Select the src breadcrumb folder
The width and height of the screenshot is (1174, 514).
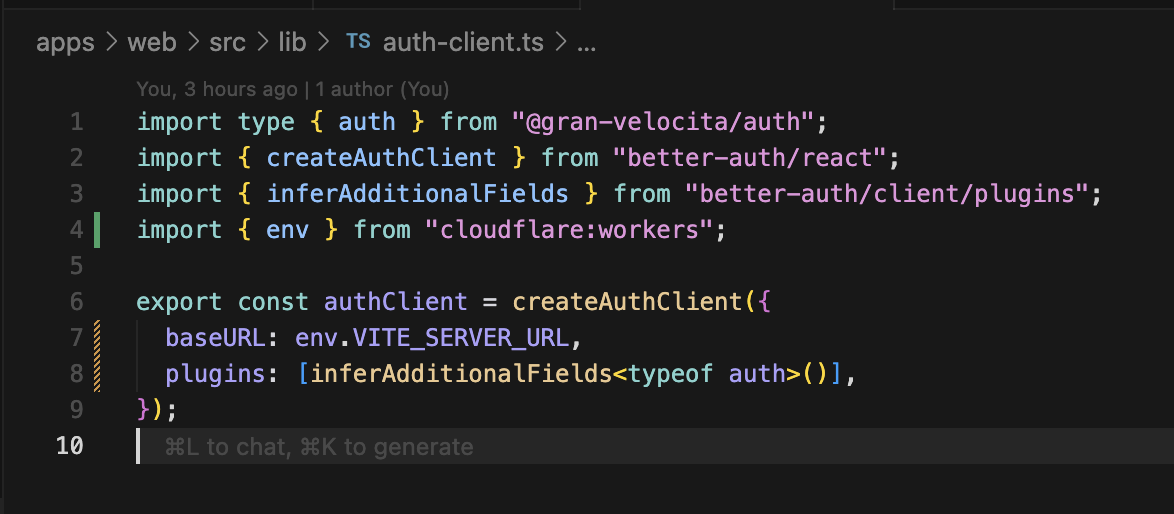point(228,43)
